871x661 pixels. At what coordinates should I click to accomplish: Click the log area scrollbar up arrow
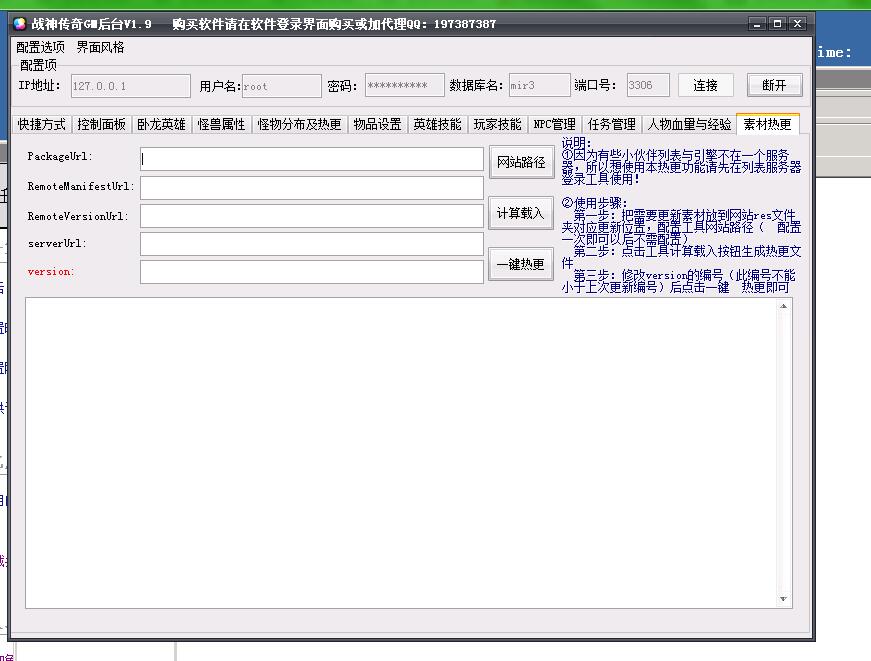[x=785, y=306]
